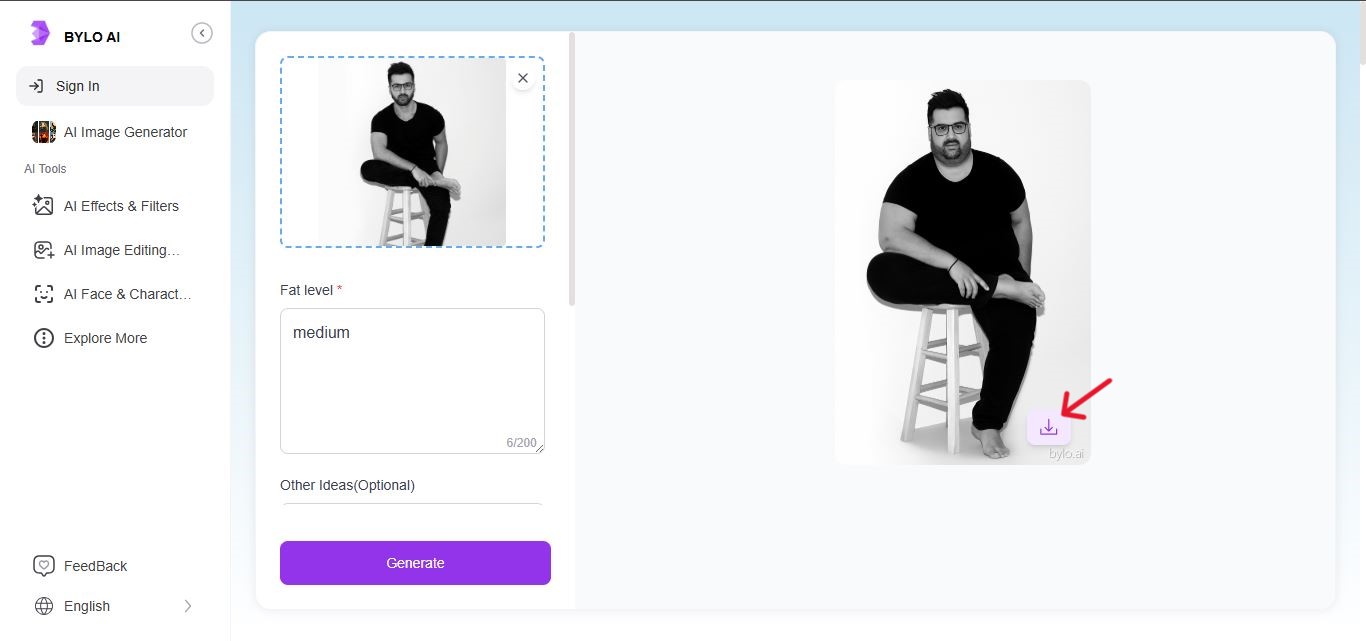The height and width of the screenshot is (641, 1366).
Task: Remove the uploaded photo with the X
Action: (522, 77)
